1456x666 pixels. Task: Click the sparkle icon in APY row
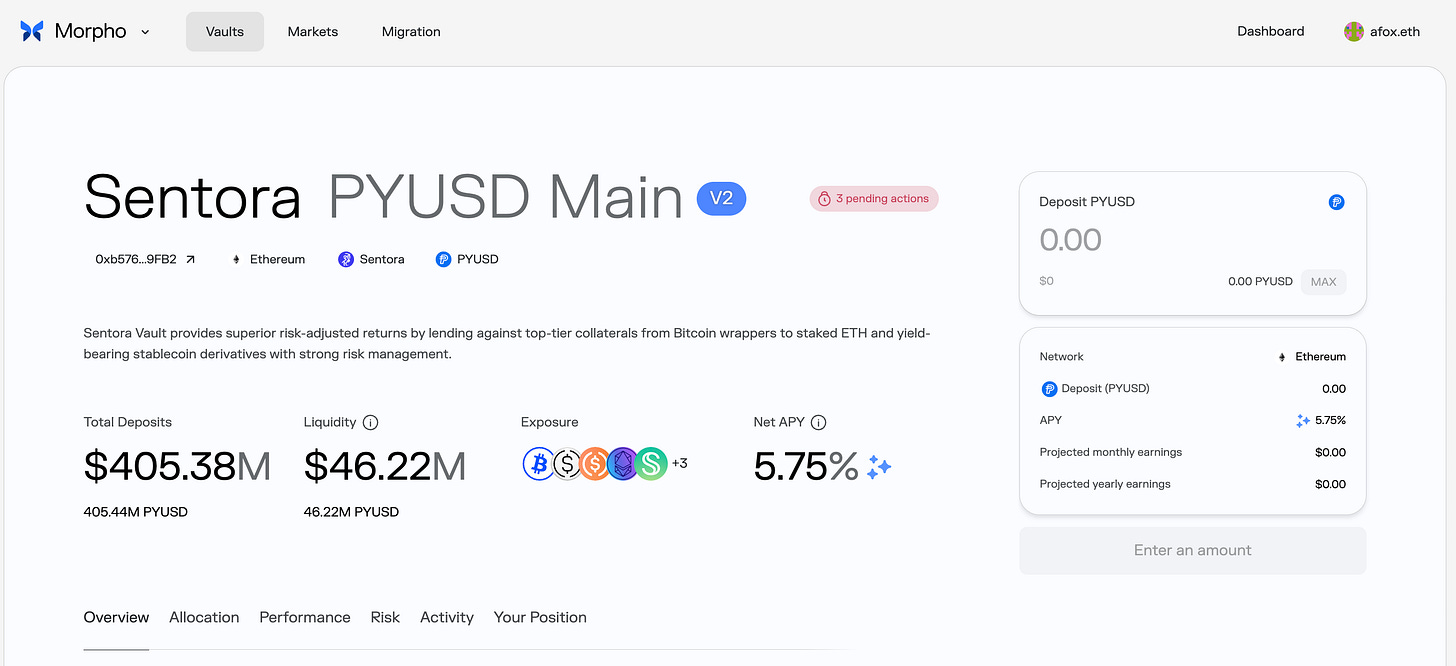click(x=1303, y=421)
